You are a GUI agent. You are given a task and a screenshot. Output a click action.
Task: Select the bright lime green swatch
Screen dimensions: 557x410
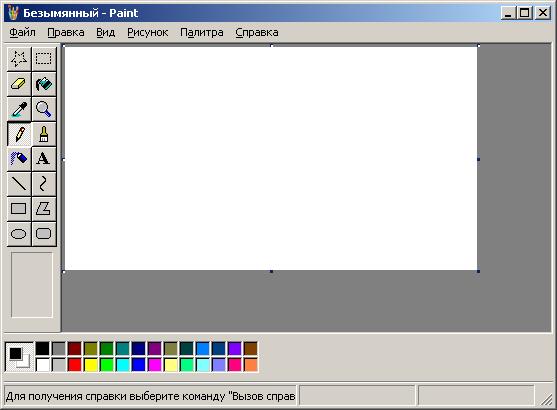[107, 365]
